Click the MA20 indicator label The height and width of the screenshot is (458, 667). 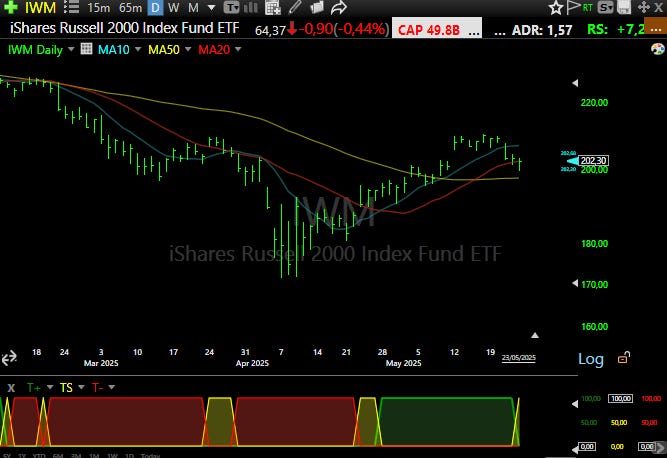[214, 49]
